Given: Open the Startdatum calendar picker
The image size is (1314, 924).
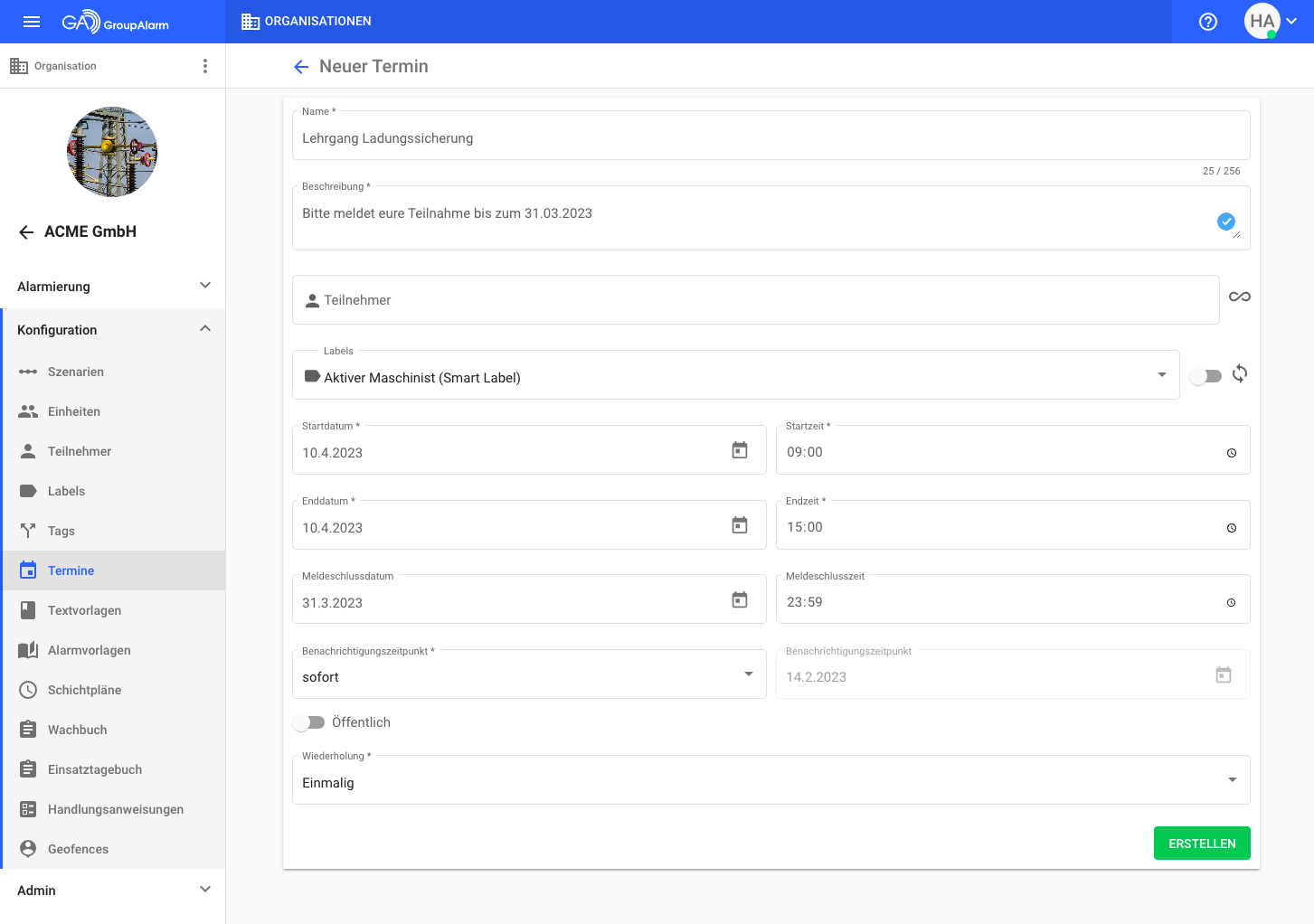Looking at the screenshot, I should tap(739, 450).
